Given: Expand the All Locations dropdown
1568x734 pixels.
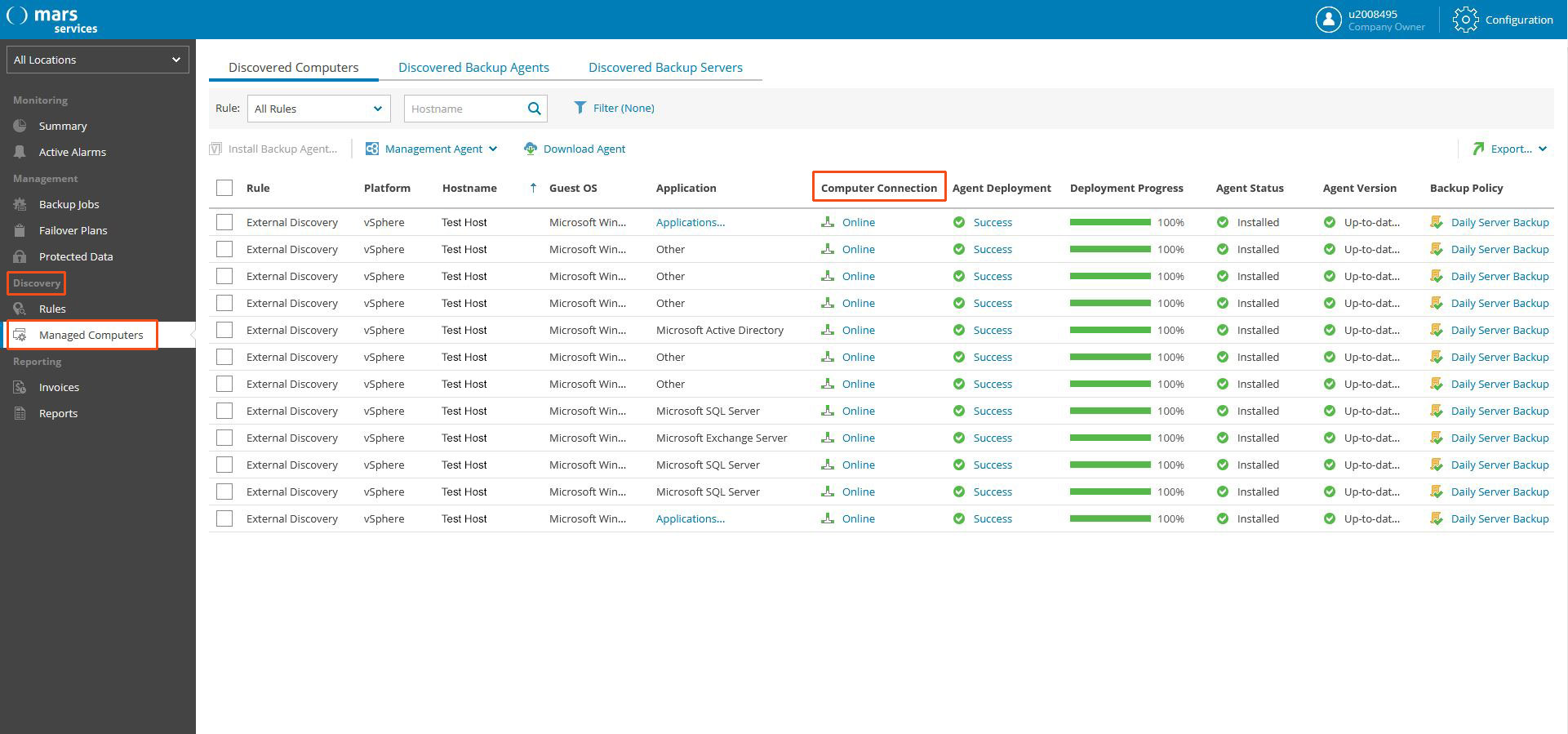Looking at the screenshot, I should point(97,60).
